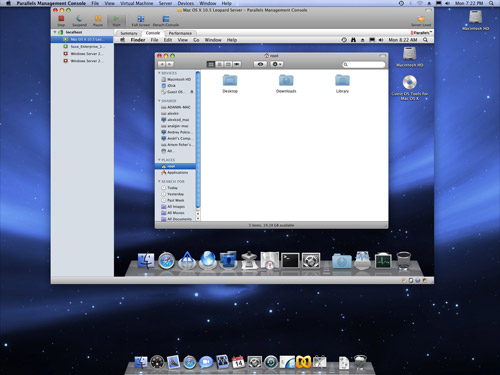The width and height of the screenshot is (500, 375).
Task: Open the Devices menu in host menubar
Action: click(186, 3)
